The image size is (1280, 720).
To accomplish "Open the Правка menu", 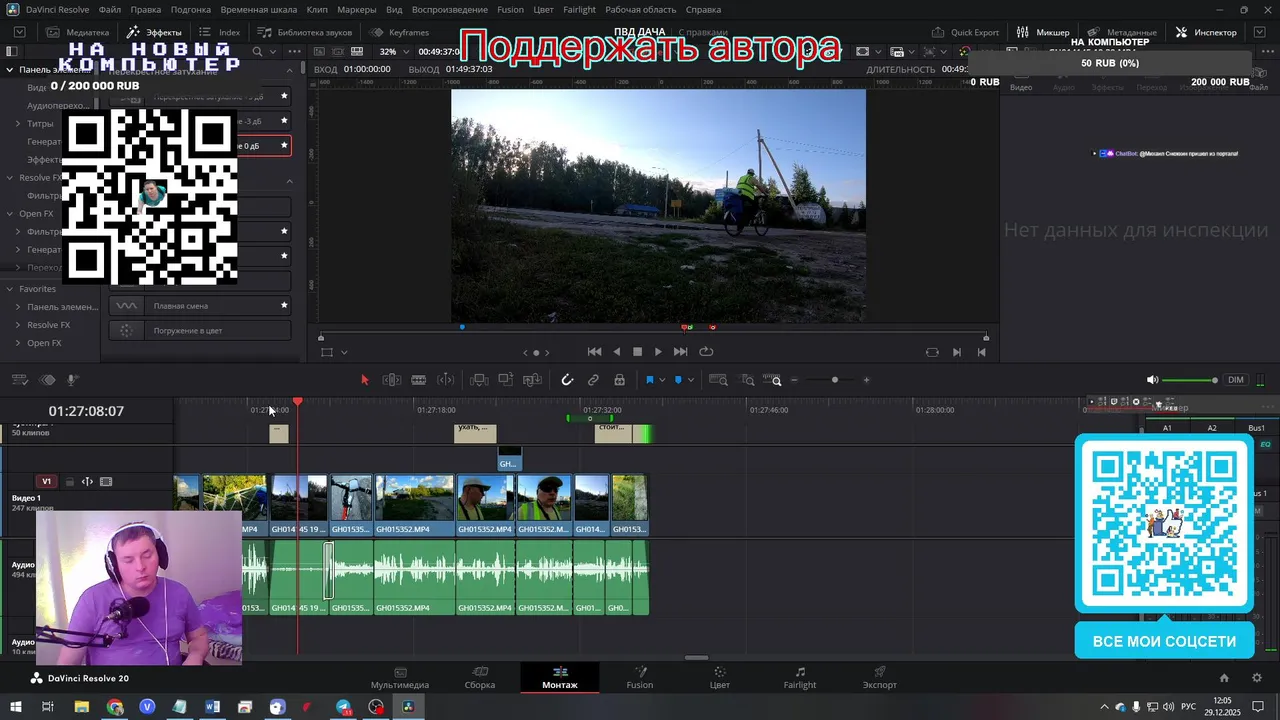I will pyautogui.click(x=146, y=9).
